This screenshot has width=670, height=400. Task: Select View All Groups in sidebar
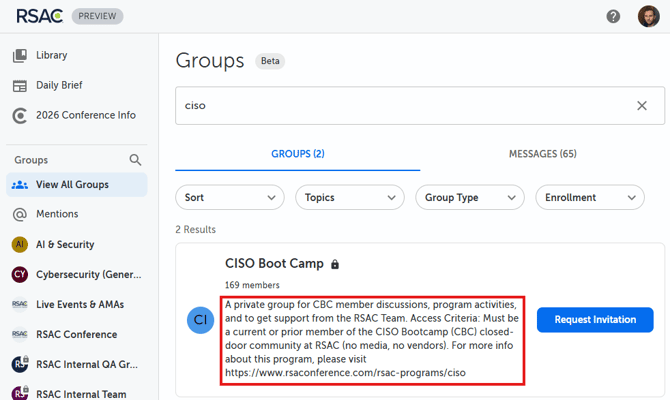click(x=72, y=185)
